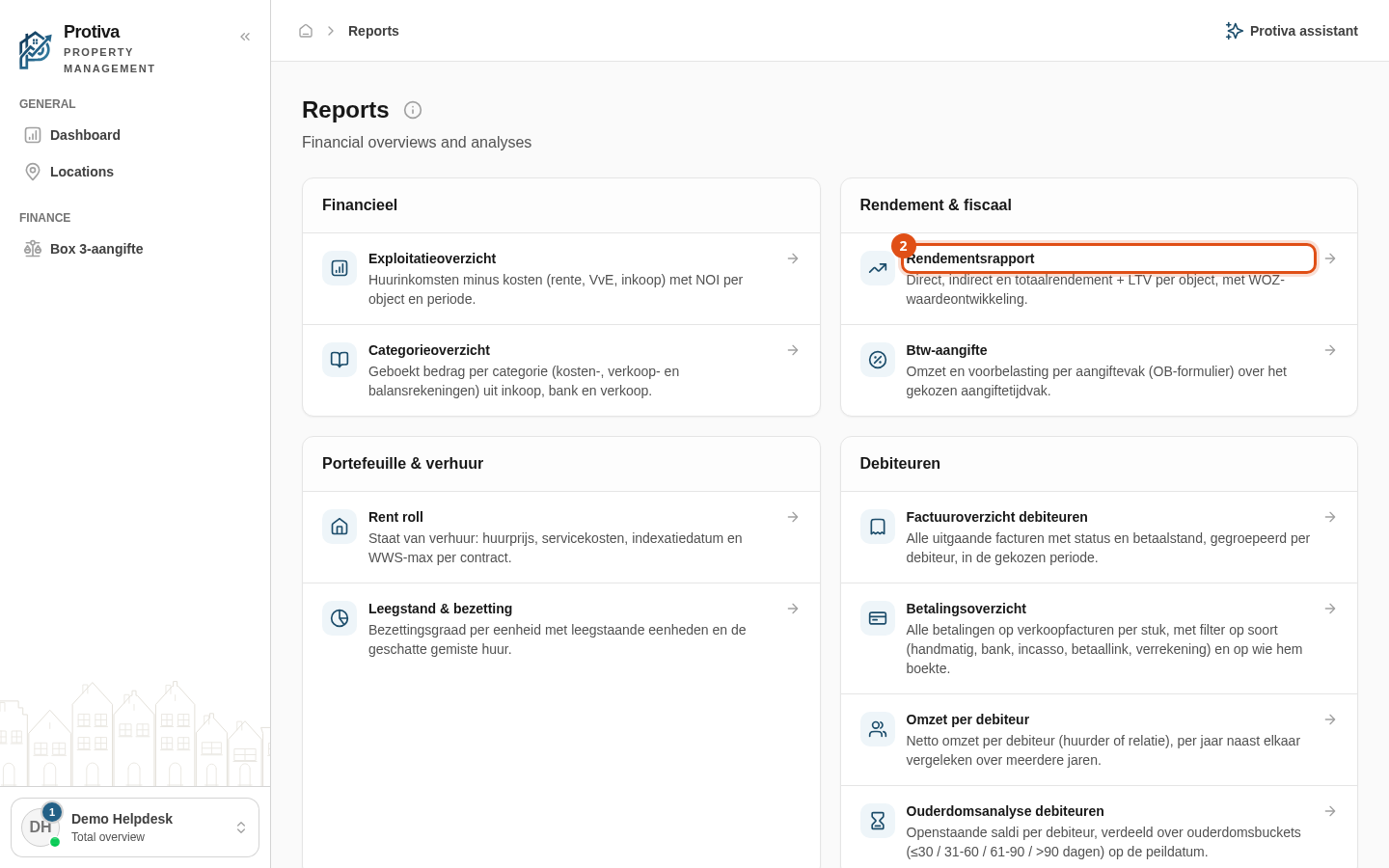
Task: Open the Leegstand & bezetting report
Action: 561,629
